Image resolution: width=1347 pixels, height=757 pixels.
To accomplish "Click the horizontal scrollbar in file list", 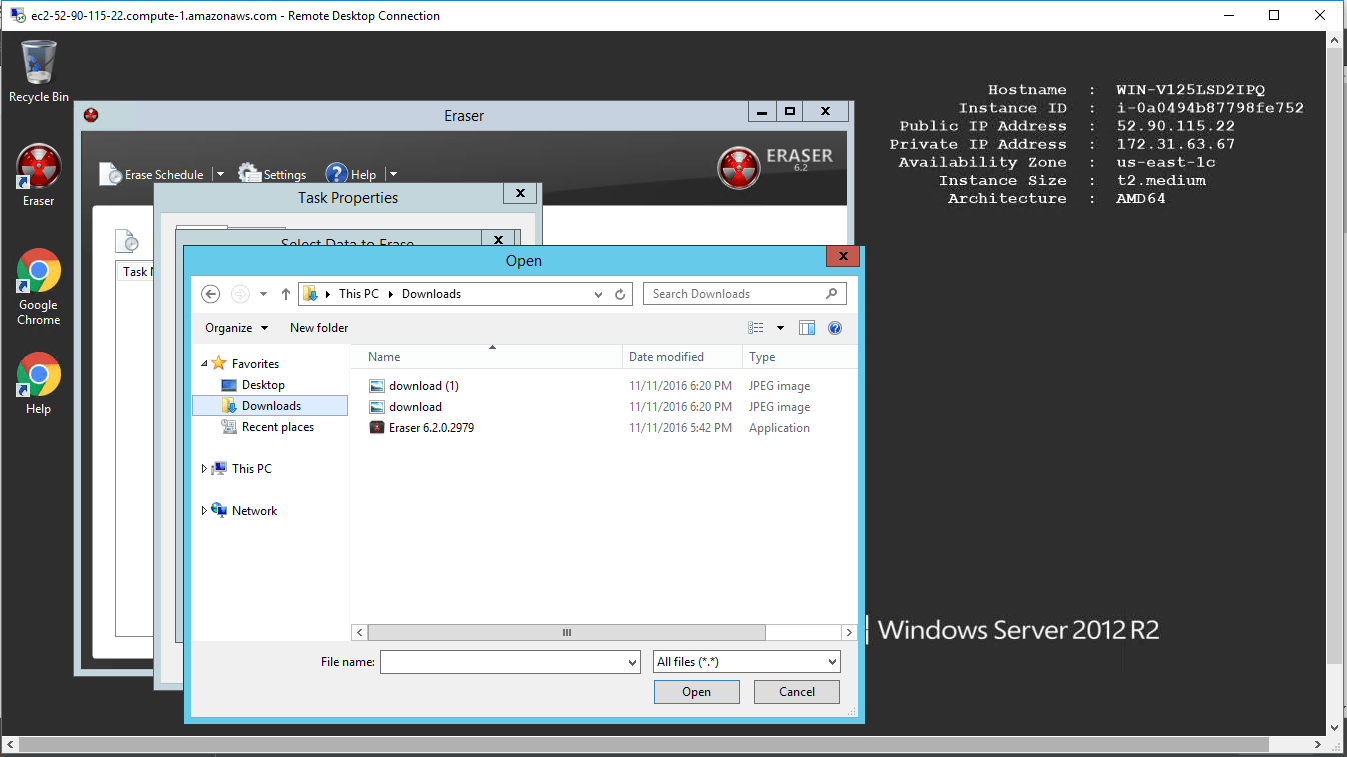I will pyautogui.click(x=566, y=632).
